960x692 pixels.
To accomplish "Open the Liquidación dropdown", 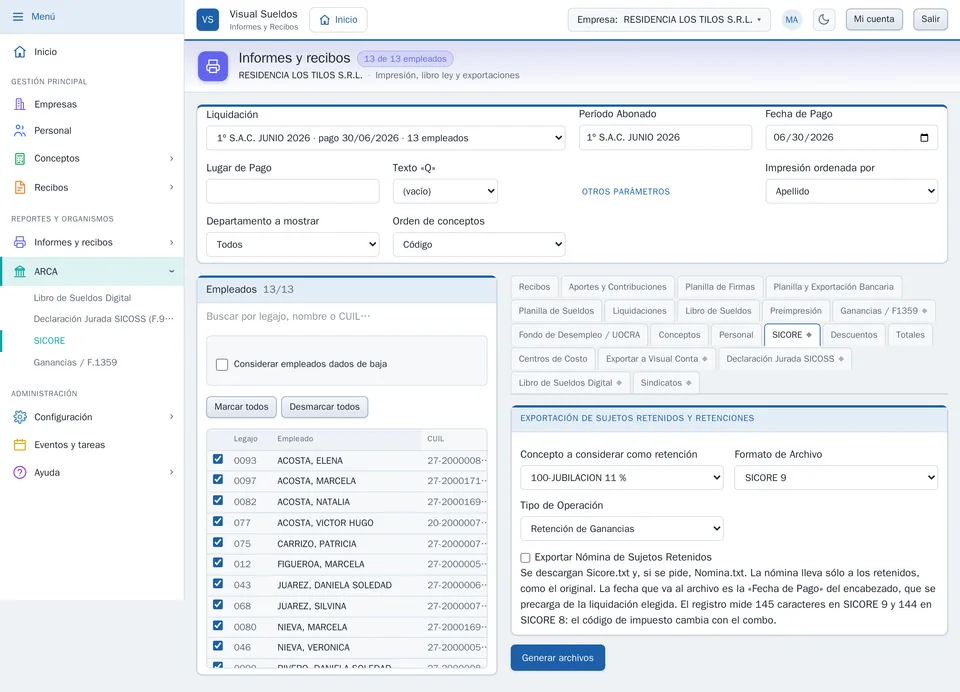I will (x=386, y=138).
